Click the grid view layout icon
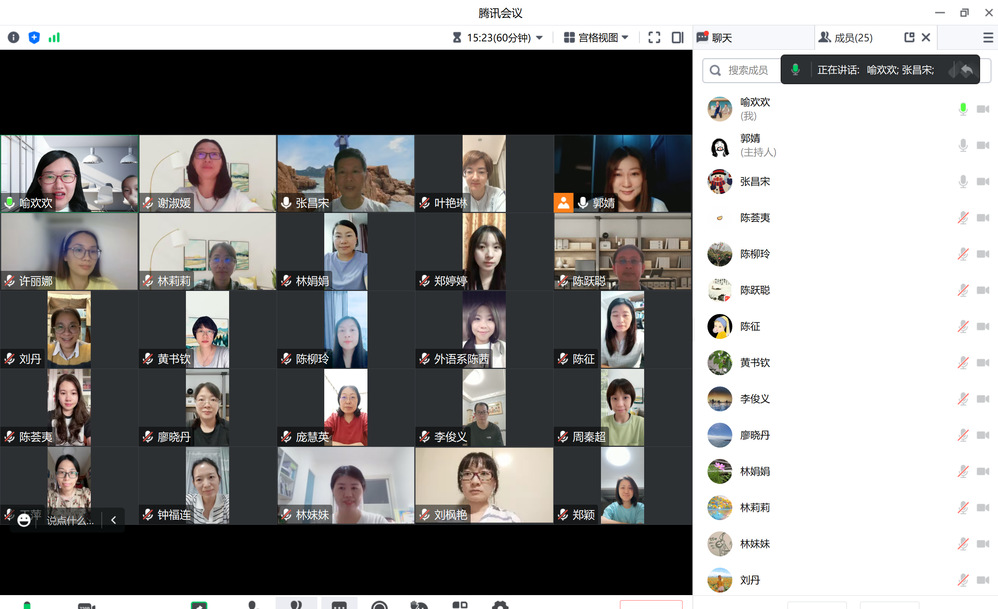998x609 pixels. [569, 38]
